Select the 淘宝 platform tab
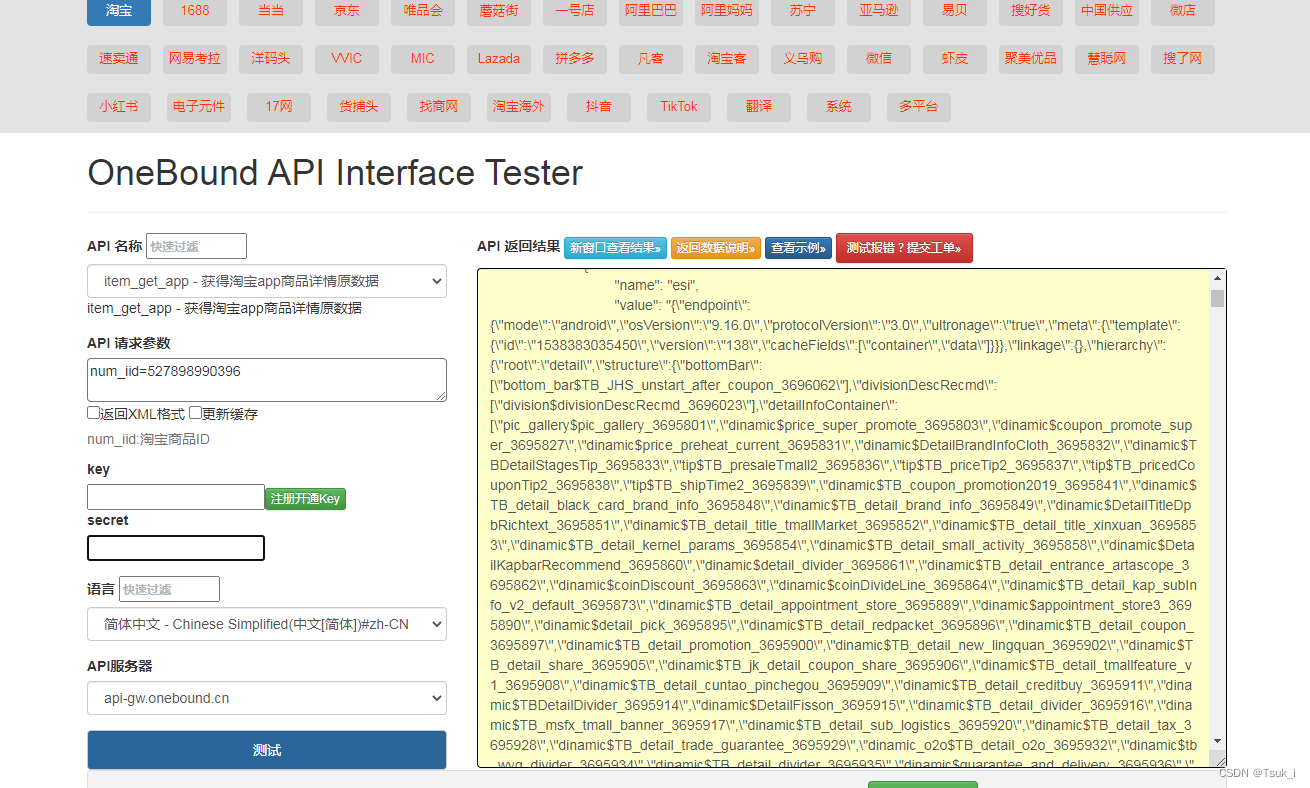Screen dimensions: 1310x788 119,11
